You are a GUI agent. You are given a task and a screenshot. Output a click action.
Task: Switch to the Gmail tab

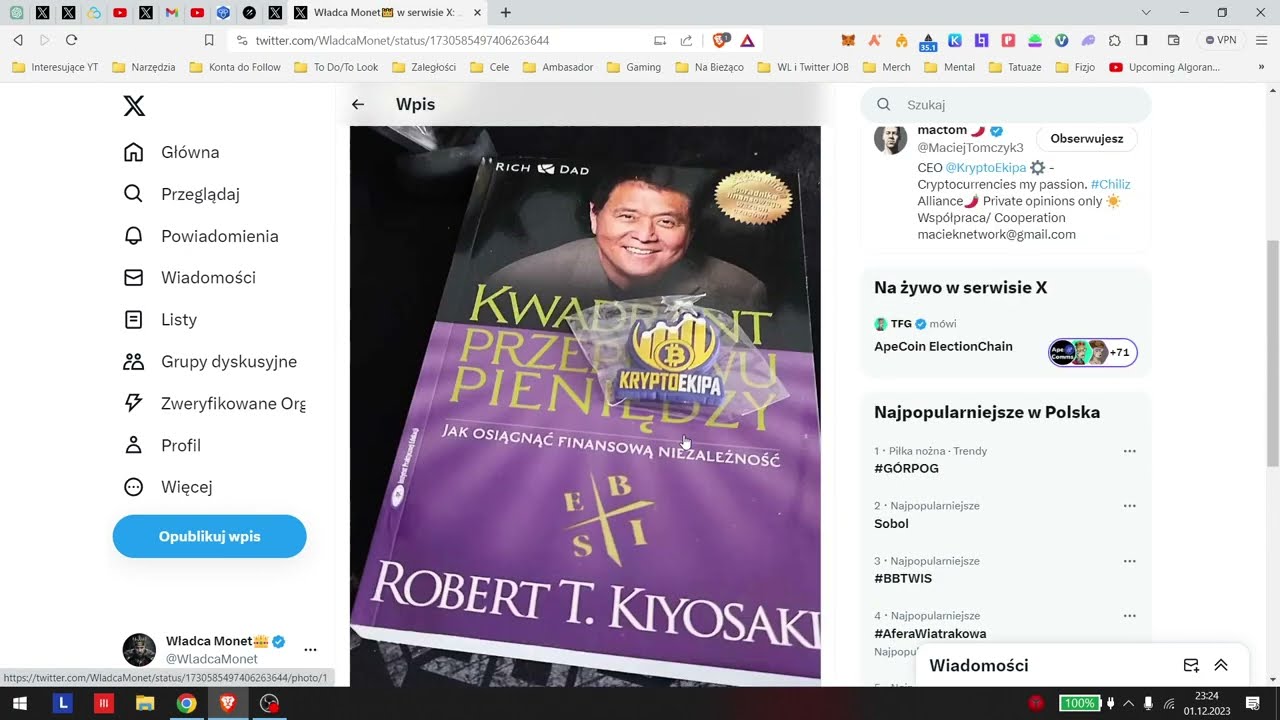tap(172, 13)
